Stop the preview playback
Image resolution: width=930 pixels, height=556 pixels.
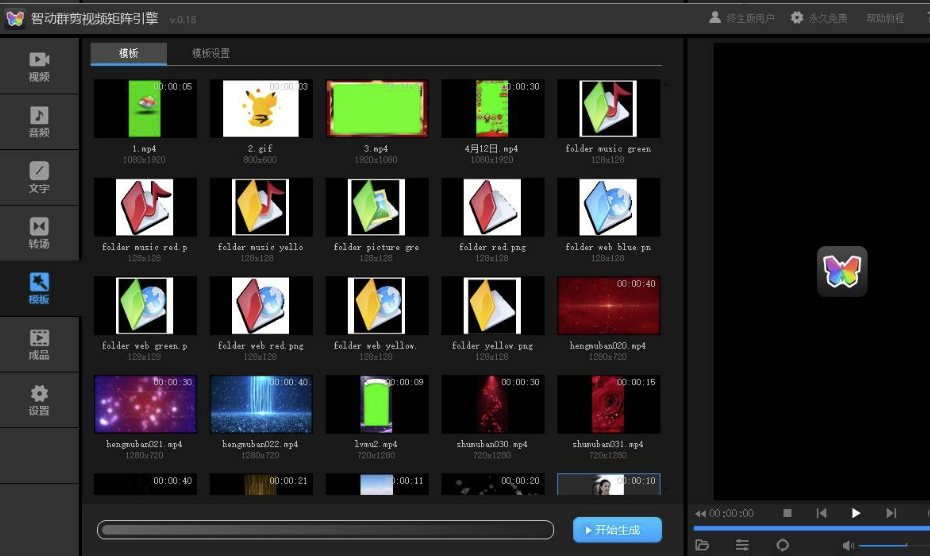click(787, 513)
